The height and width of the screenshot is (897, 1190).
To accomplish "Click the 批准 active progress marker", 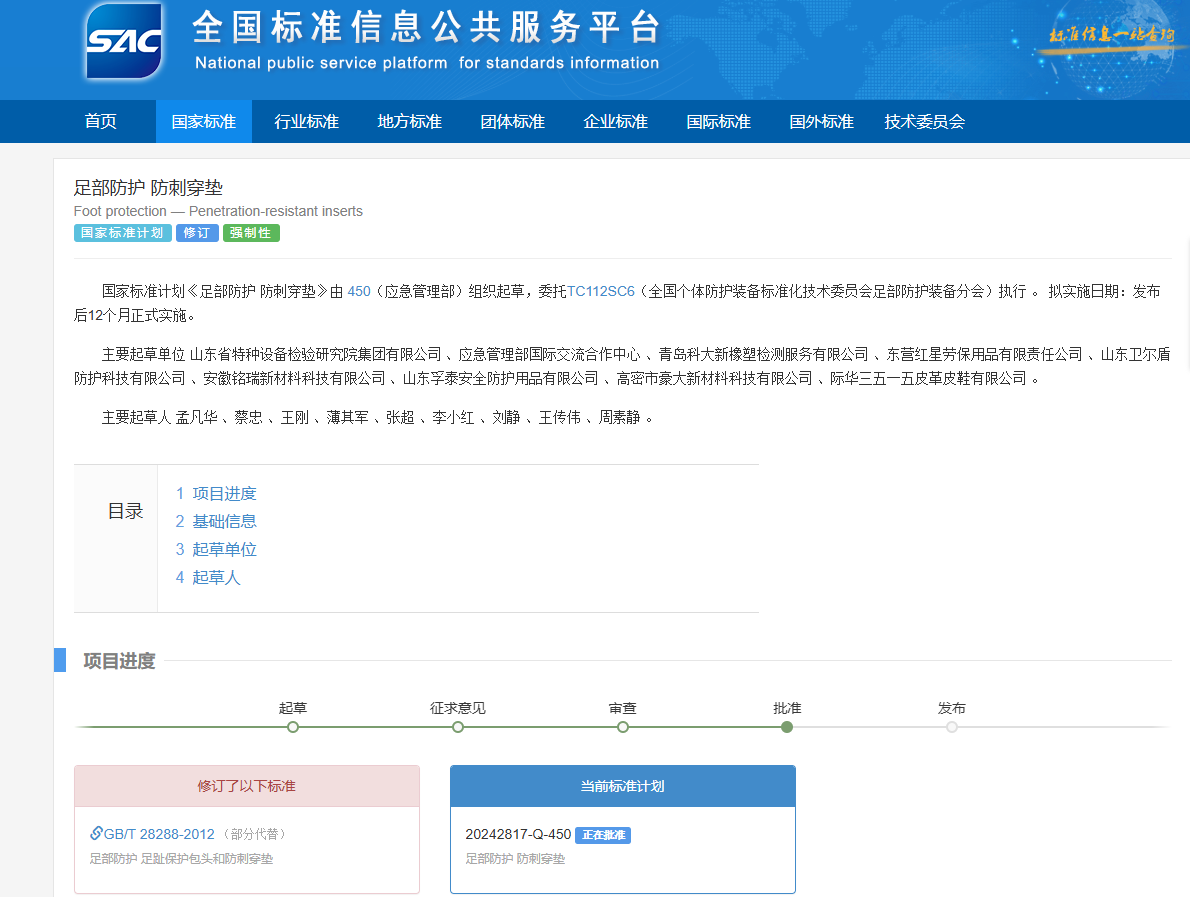I will [x=787, y=727].
